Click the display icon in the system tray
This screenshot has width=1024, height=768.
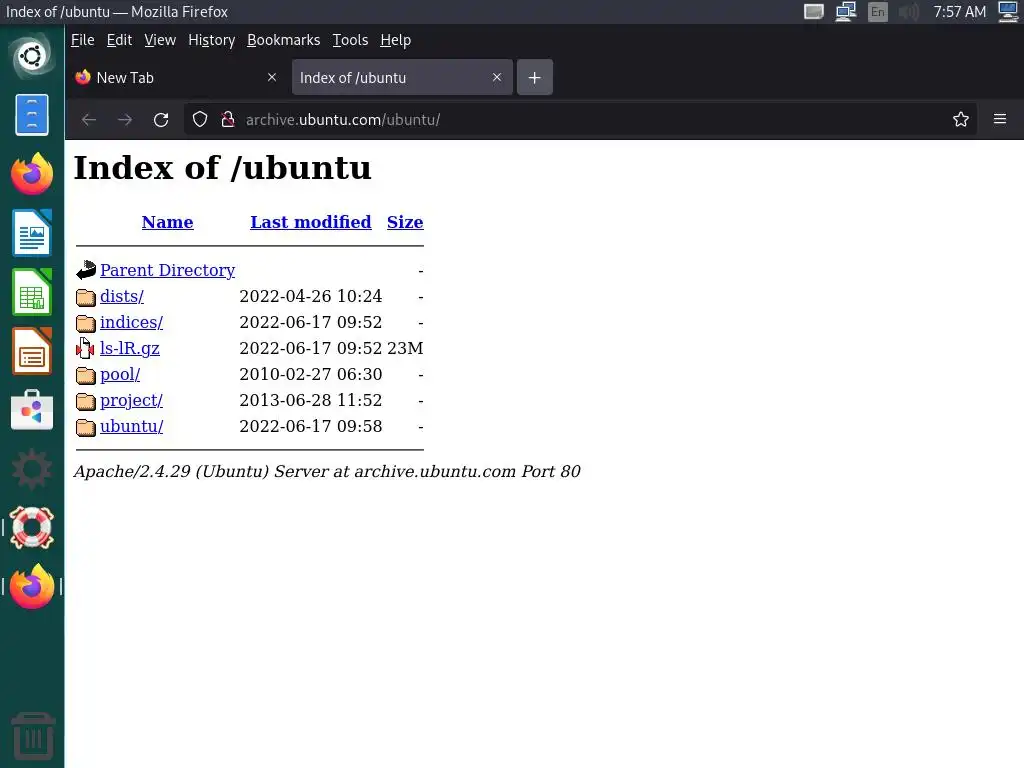point(814,12)
